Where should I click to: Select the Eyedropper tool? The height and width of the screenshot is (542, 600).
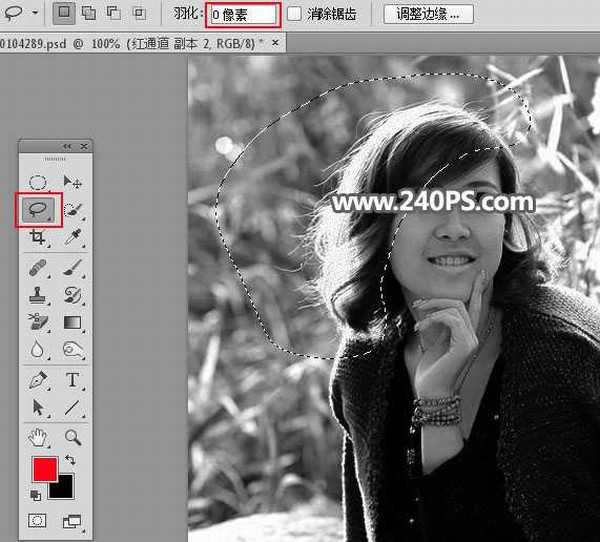[x=72, y=238]
